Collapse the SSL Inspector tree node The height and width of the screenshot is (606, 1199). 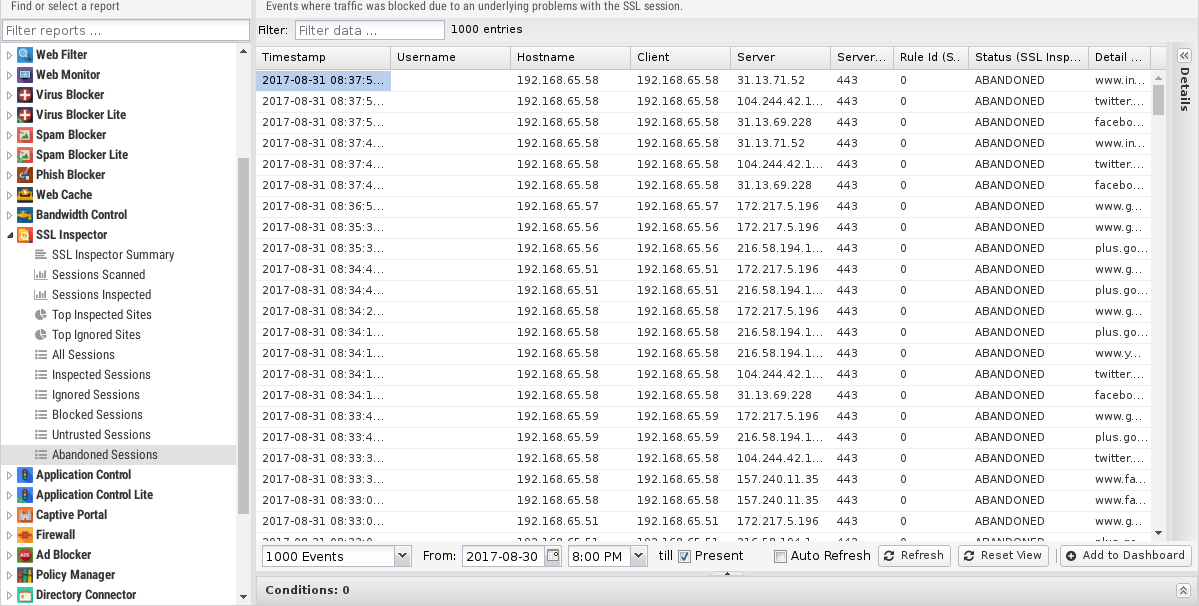[10, 235]
